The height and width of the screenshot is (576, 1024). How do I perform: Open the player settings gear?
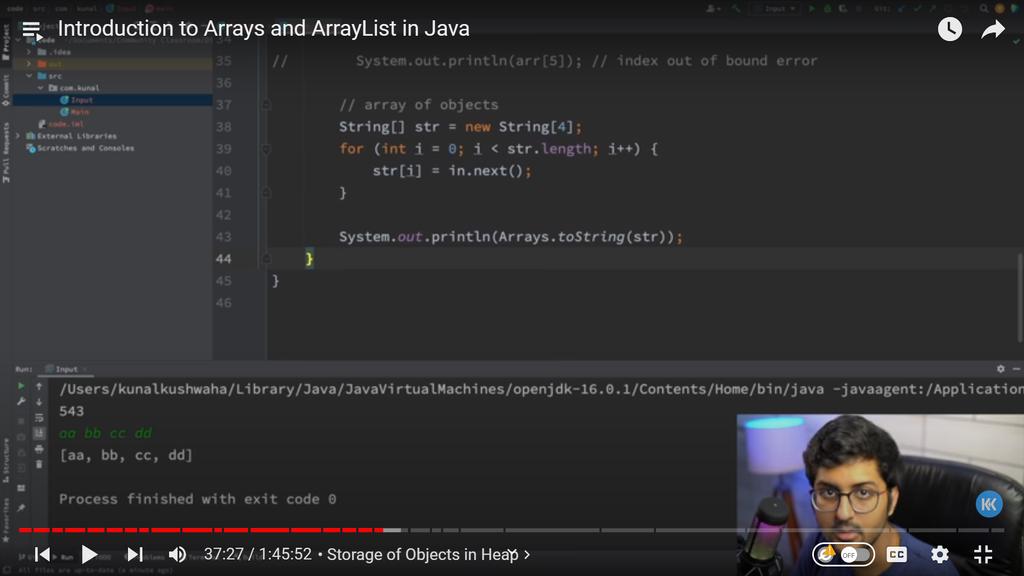940,554
